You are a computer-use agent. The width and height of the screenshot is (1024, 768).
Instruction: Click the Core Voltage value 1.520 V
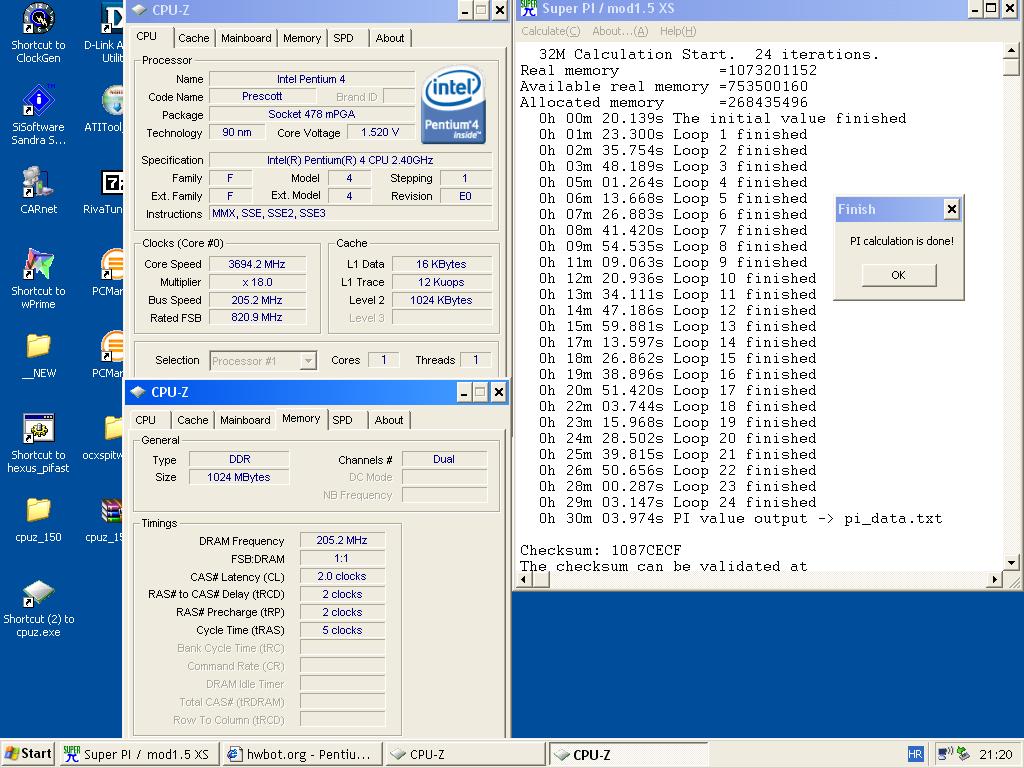380,132
